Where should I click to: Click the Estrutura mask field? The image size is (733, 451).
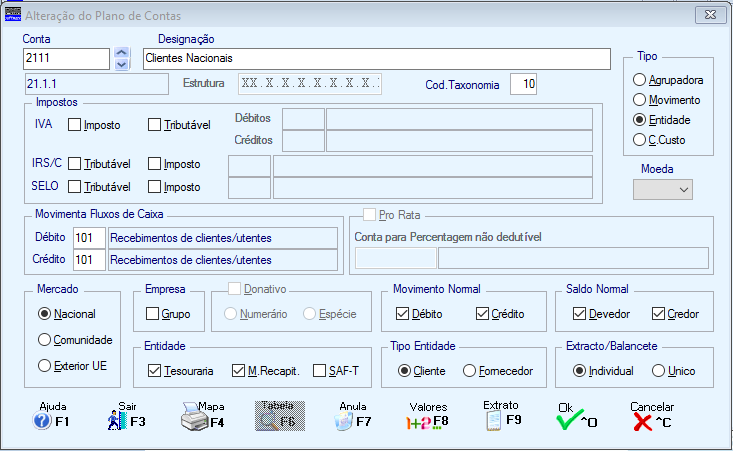click(310, 84)
